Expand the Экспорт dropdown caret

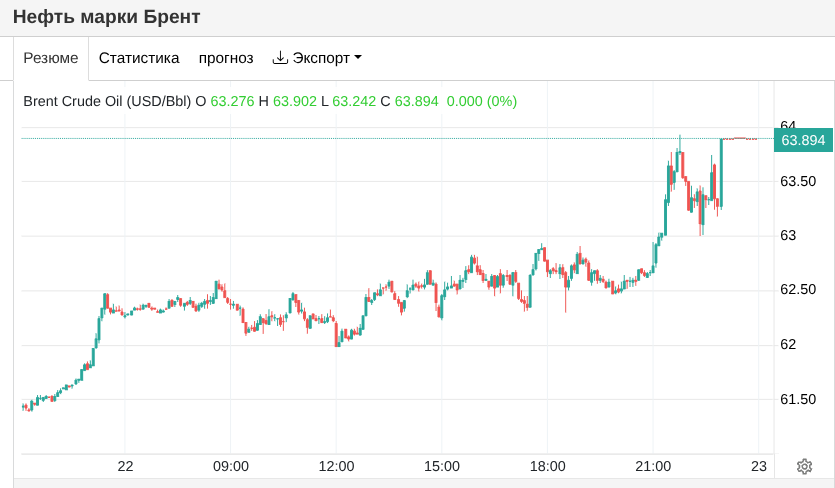point(358,58)
